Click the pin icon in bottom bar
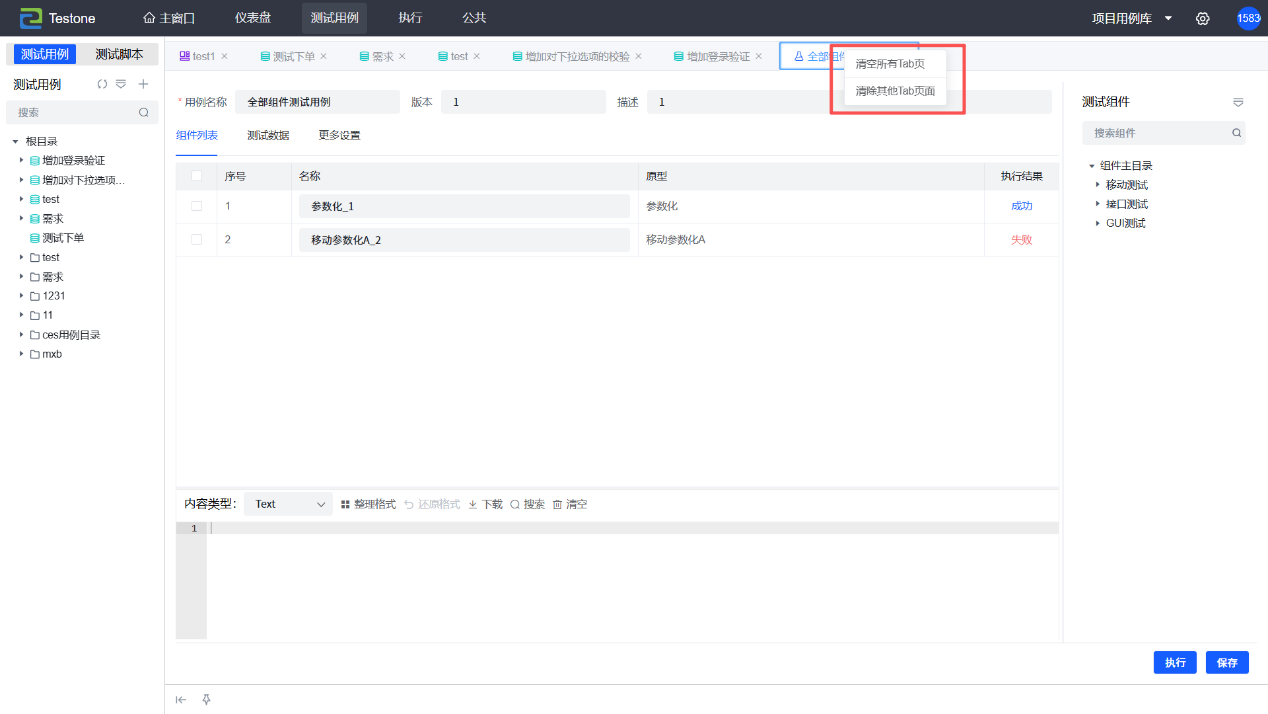 pos(206,700)
